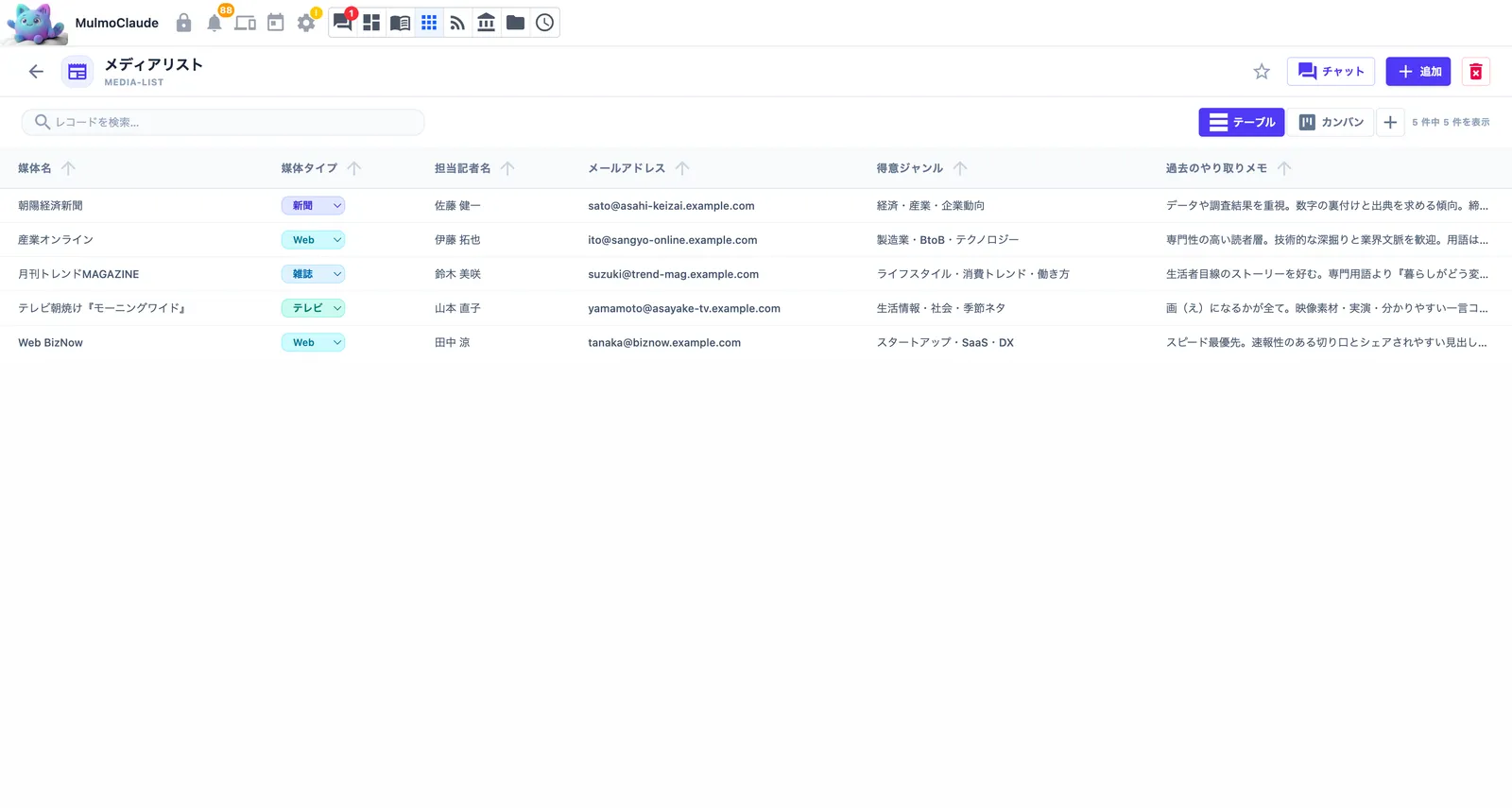Click genre cell スタートアップ・SaaS・DX
The height and width of the screenshot is (808, 1512).
[945, 342]
